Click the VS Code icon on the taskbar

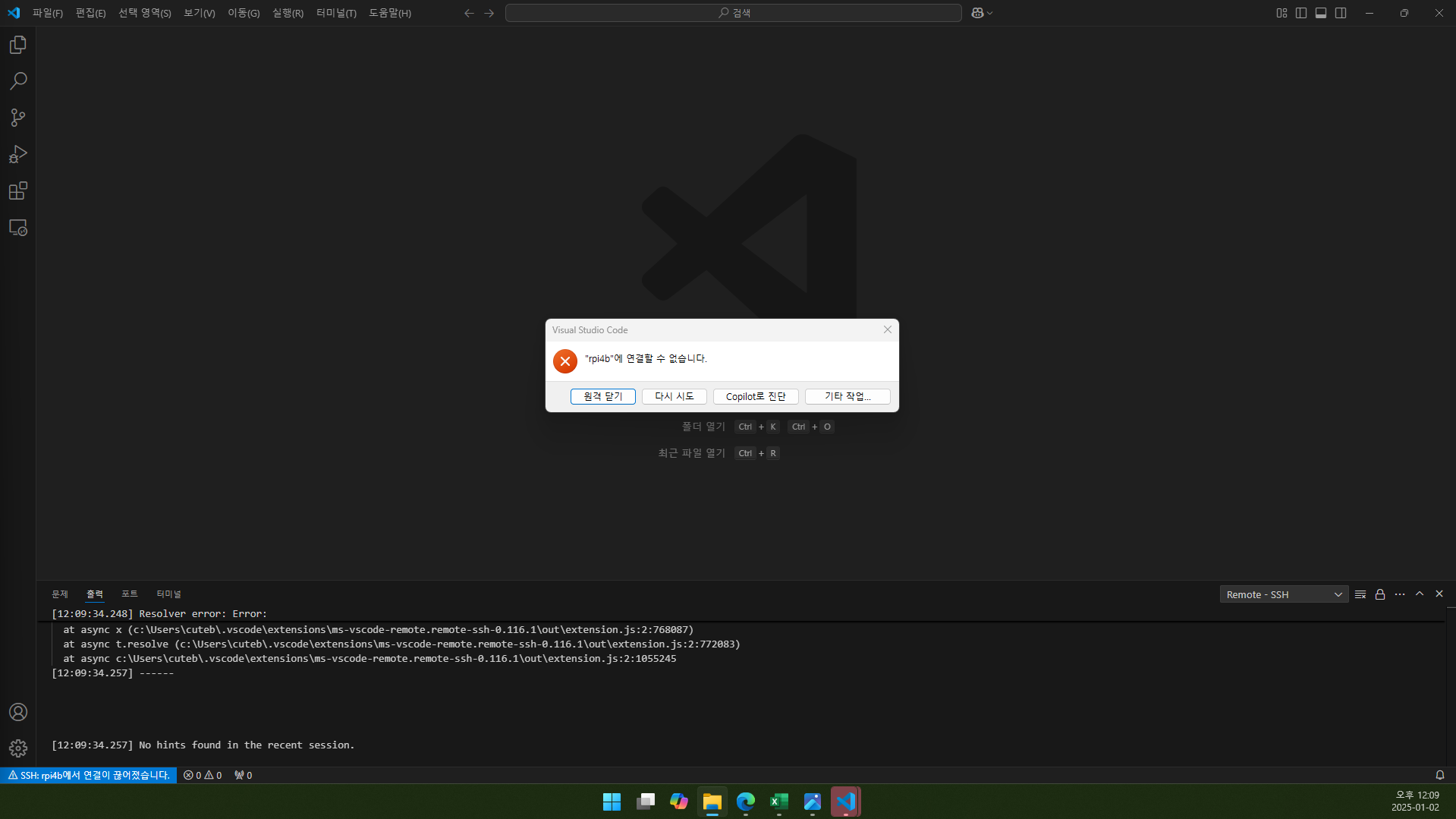pyautogui.click(x=846, y=802)
